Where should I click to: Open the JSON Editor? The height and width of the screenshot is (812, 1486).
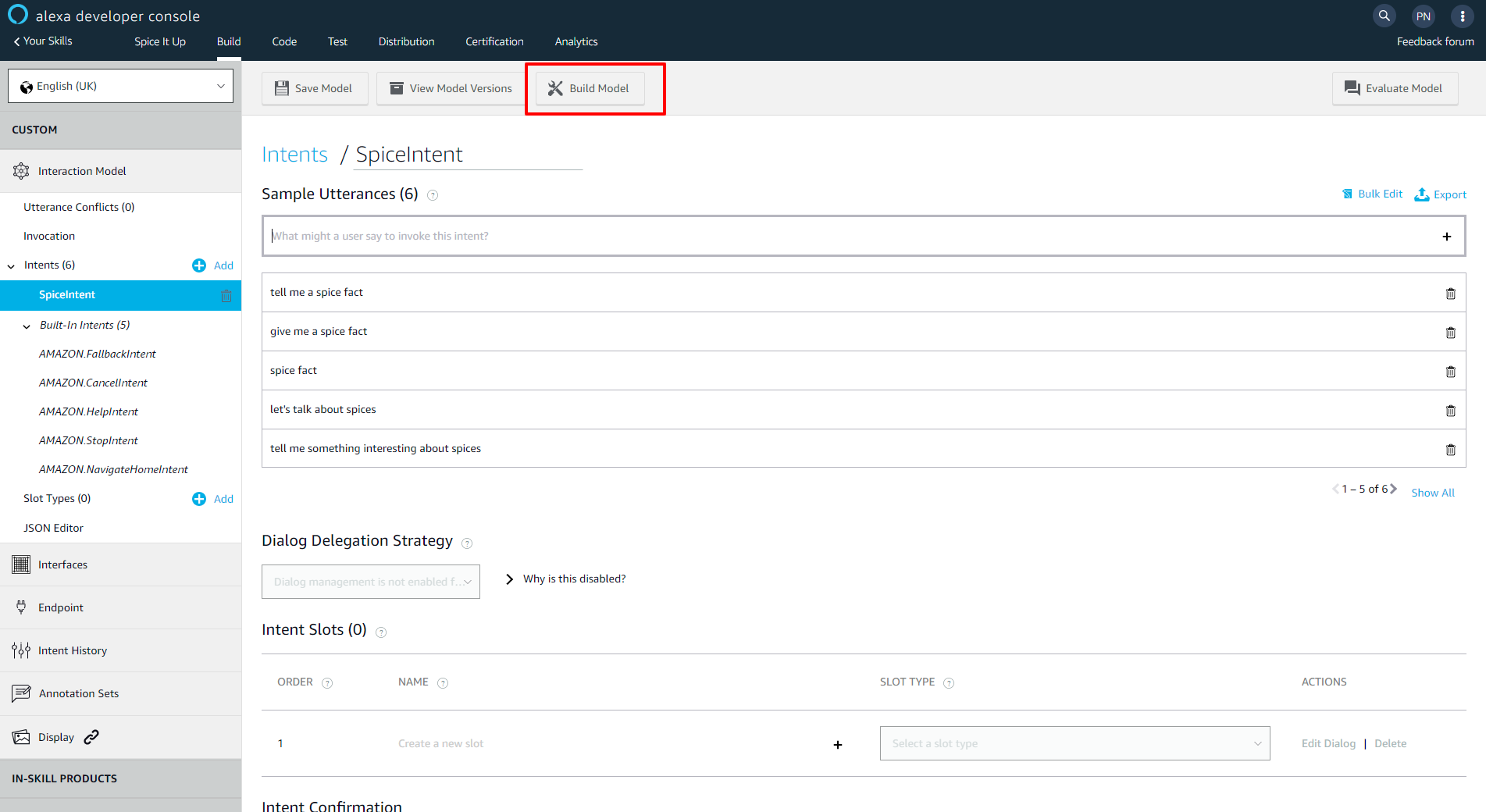pyautogui.click(x=53, y=528)
